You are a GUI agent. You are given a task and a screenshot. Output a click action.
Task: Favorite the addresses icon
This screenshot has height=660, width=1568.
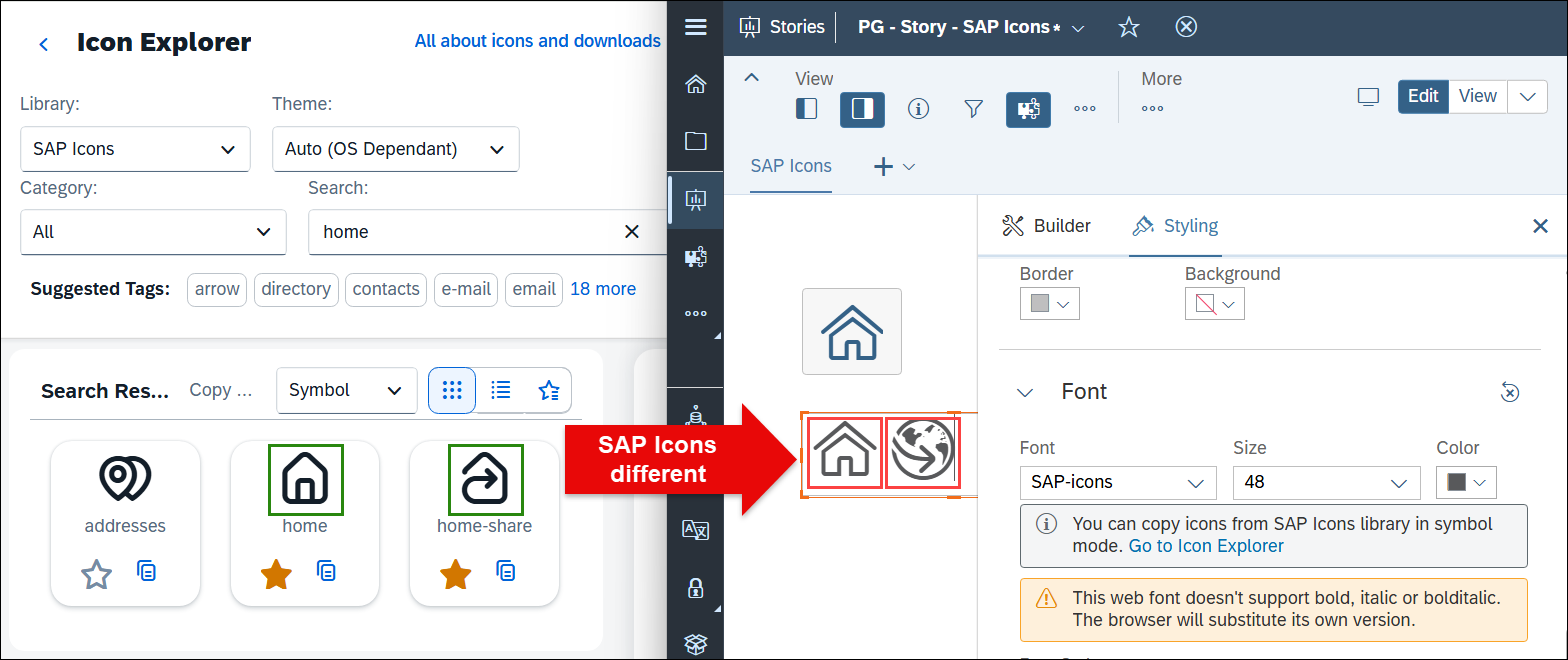click(96, 575)
